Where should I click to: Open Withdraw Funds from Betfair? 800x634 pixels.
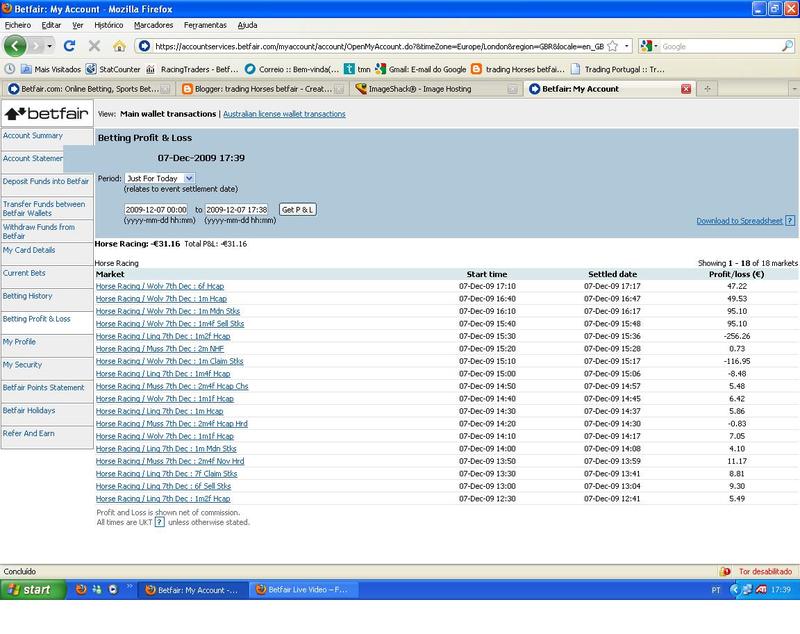click(x=39, y=232)
